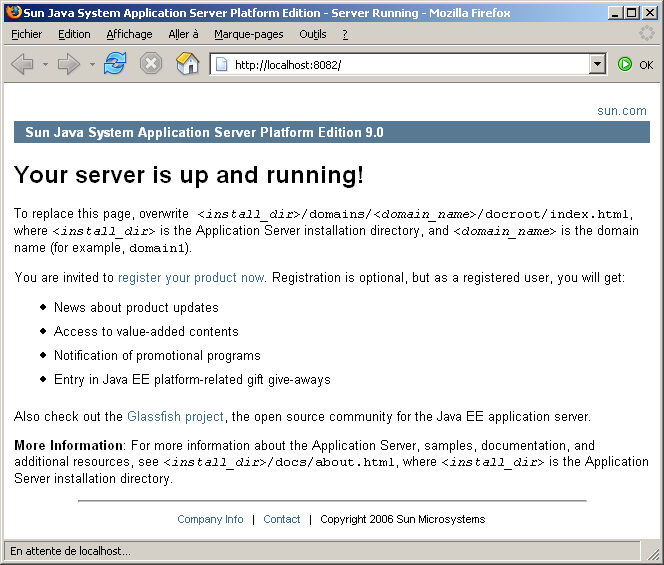Screen dimensions: 664x565
Task: Open the Marque-pages menu
Action: (248, 34)
